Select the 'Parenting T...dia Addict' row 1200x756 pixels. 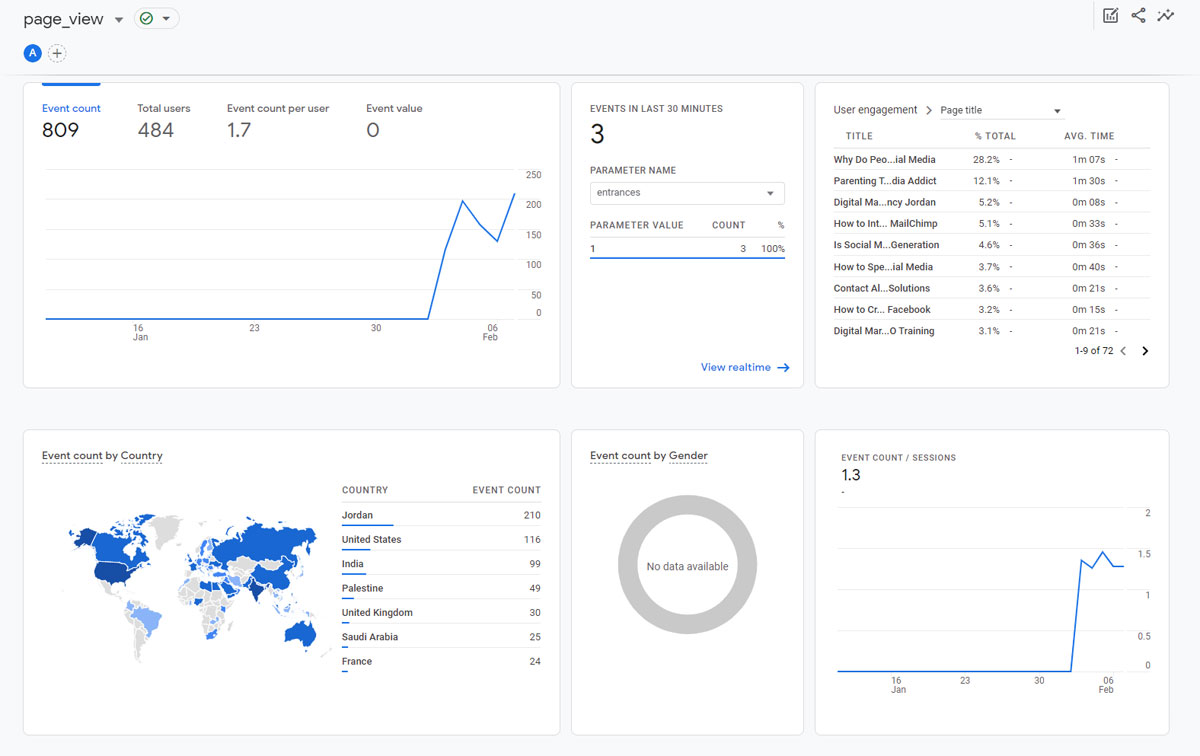(x=991, y=181)
